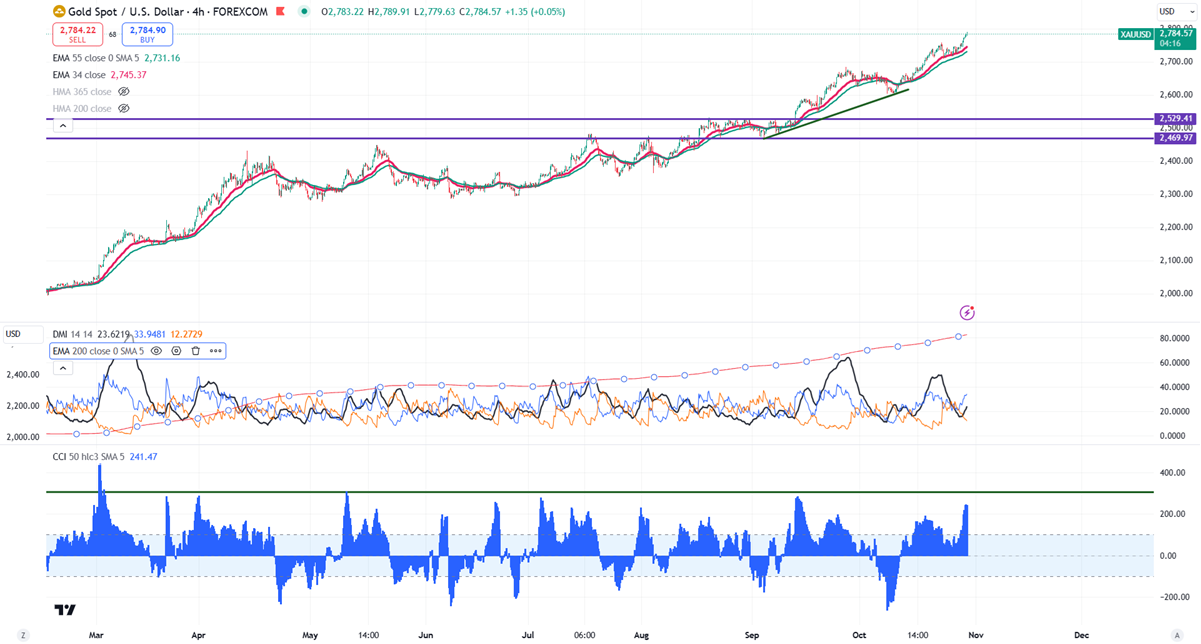
Task: Click the TradingView logo icon
Action: [x=65, y=611]
